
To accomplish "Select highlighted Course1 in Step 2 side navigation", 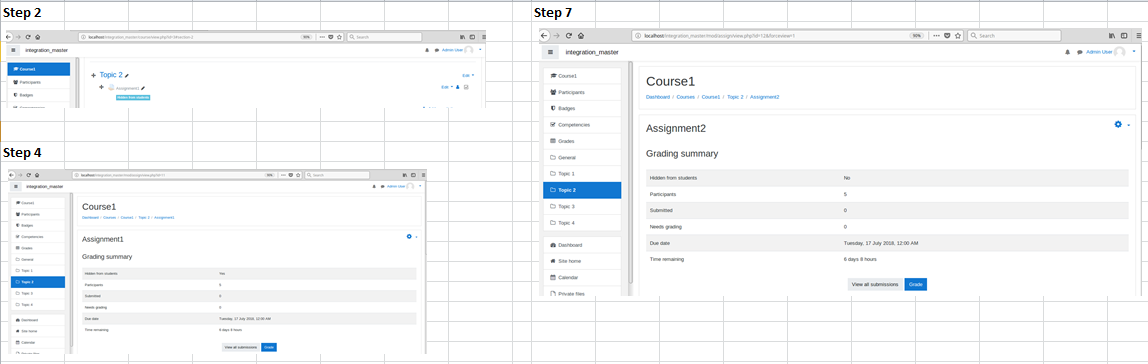I will pos(39,69).
